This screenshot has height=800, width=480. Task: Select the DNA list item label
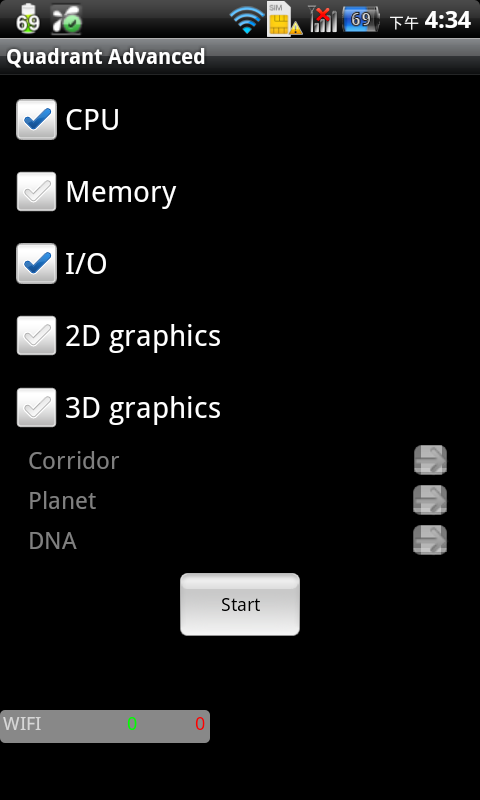[53, 541]
